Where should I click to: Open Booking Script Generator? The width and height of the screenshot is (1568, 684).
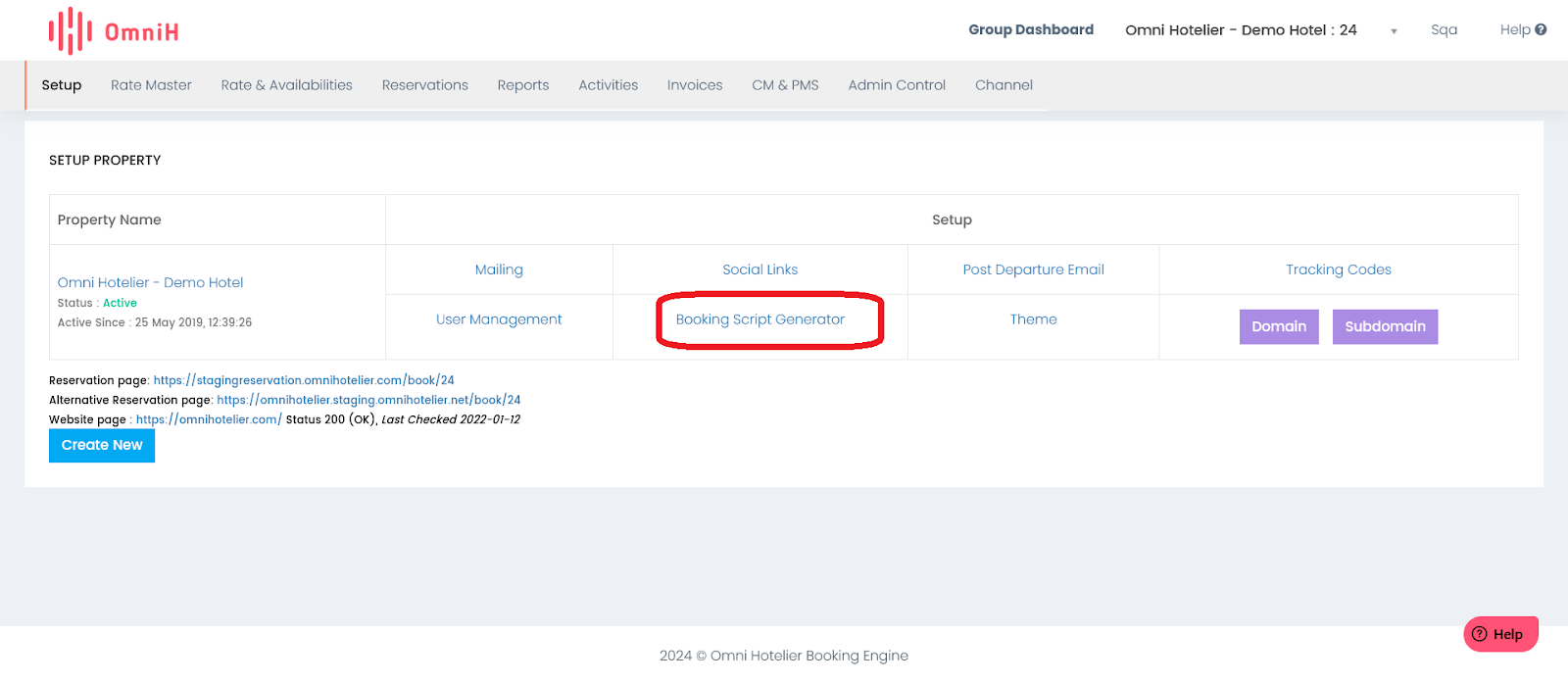(x=759, y=319)
